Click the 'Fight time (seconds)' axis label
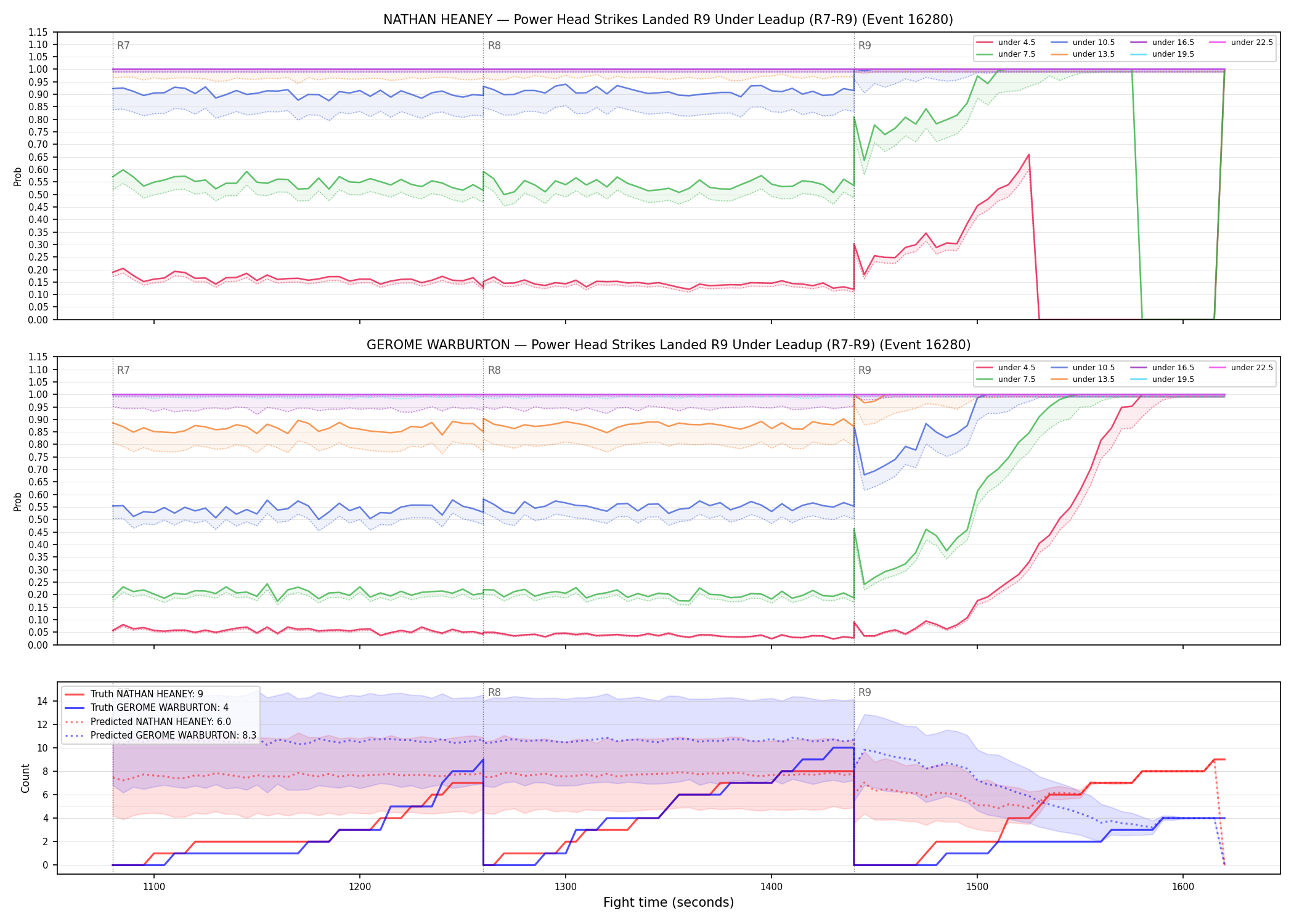 (x=669, y=902)
